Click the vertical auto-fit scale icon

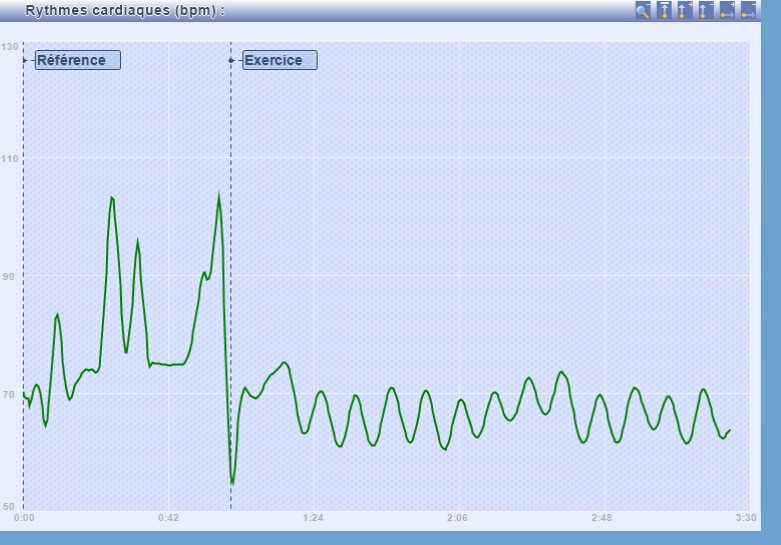point(664,10)
